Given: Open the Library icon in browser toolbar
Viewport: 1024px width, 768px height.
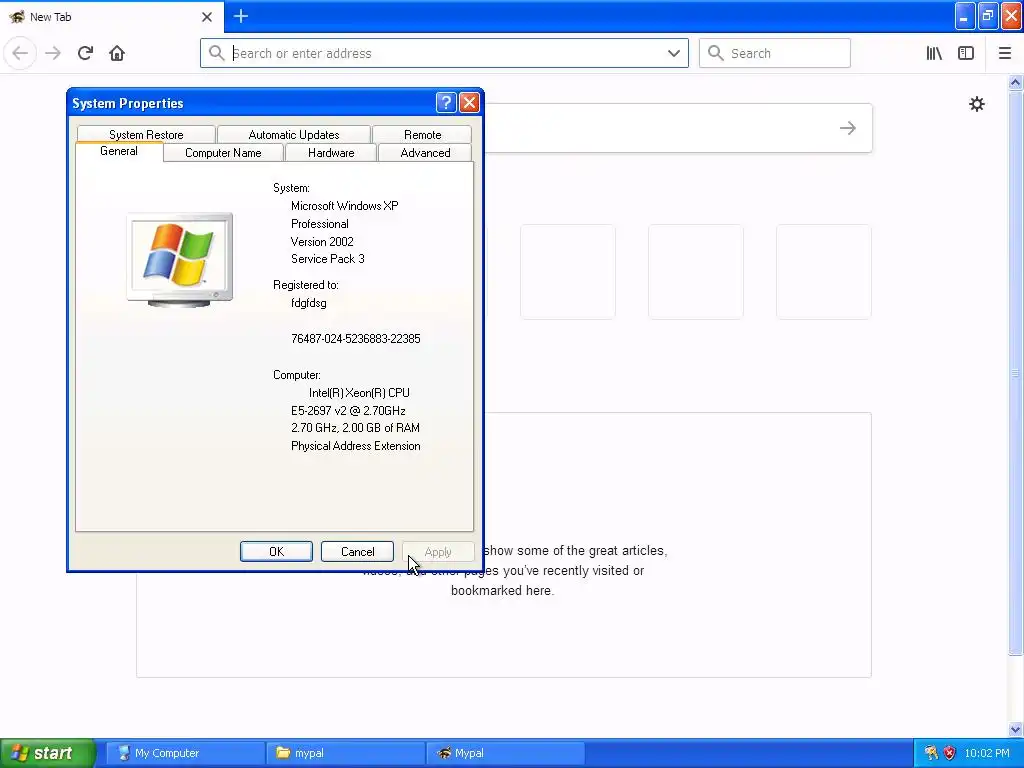Looking at the screenshot, I should pyautogui.click(x=934, y=53).
